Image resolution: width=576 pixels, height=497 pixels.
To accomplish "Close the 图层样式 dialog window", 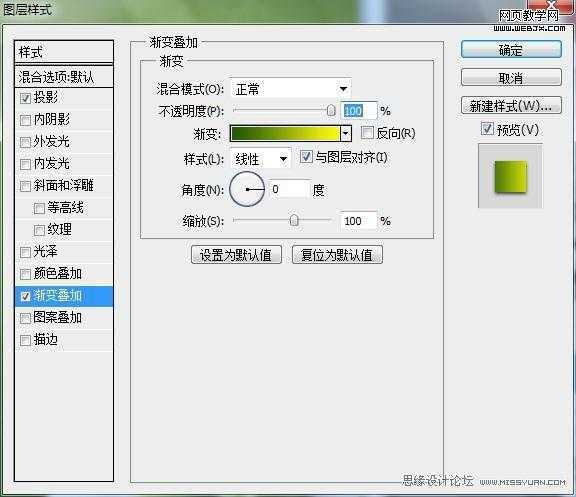I will tap(550, 5).
